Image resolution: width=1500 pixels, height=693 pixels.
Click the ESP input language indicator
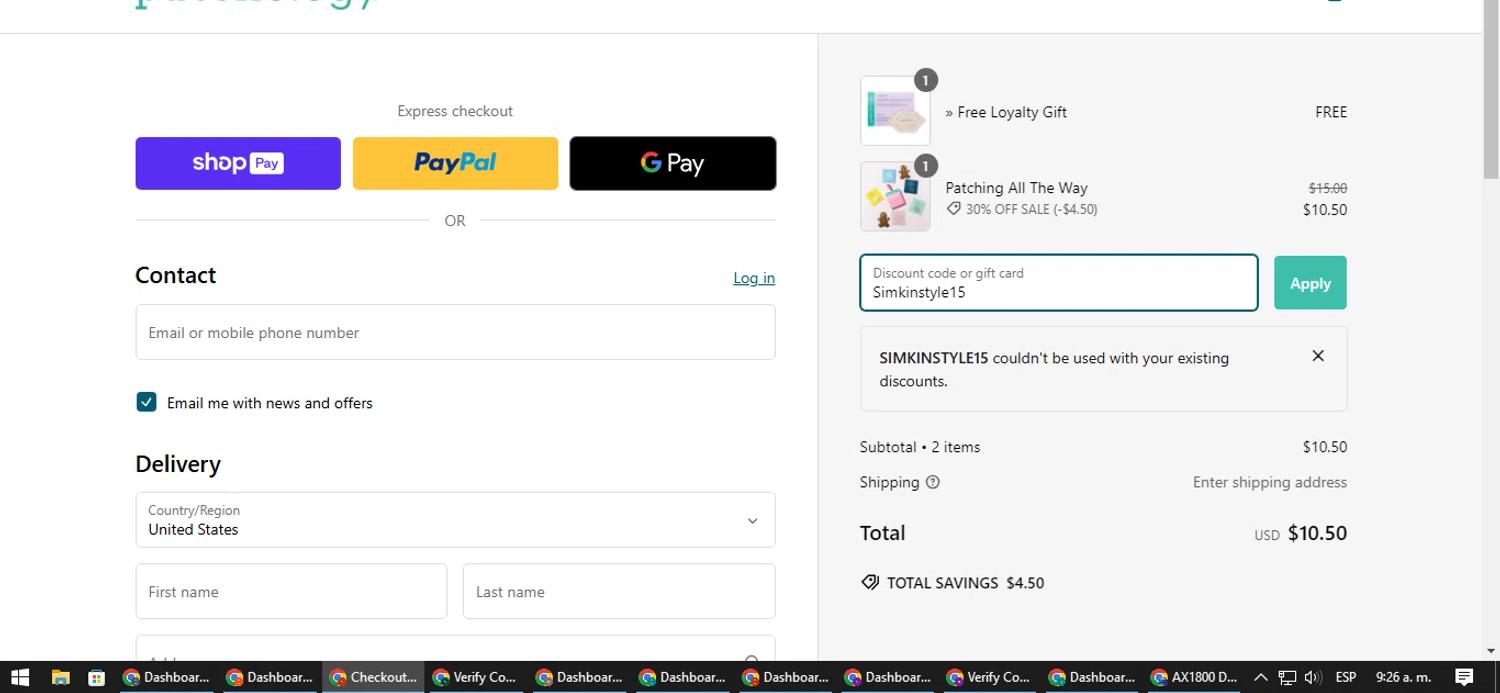tap(1345, 677)
